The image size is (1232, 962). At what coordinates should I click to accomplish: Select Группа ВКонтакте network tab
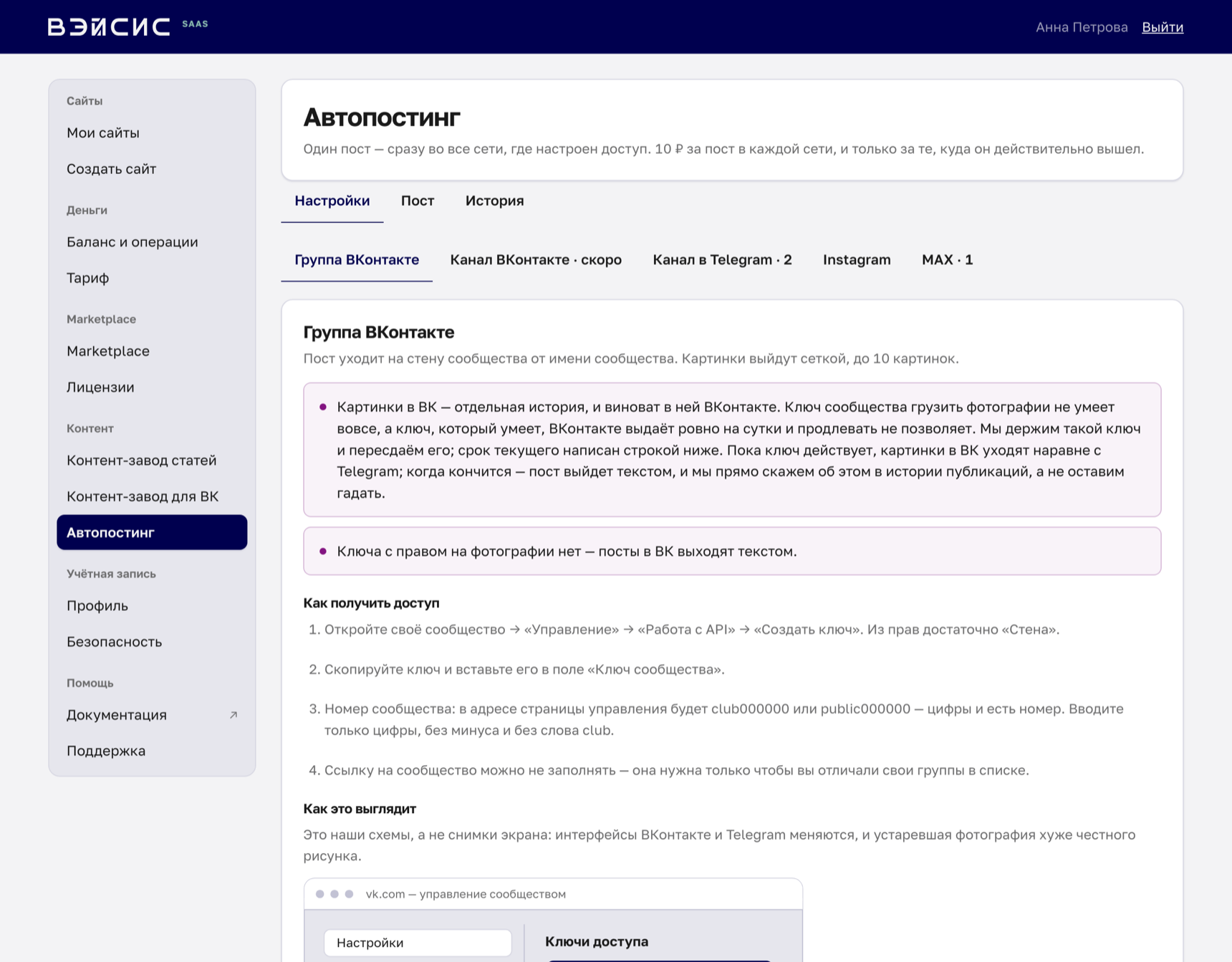click(x=357, y=260)
